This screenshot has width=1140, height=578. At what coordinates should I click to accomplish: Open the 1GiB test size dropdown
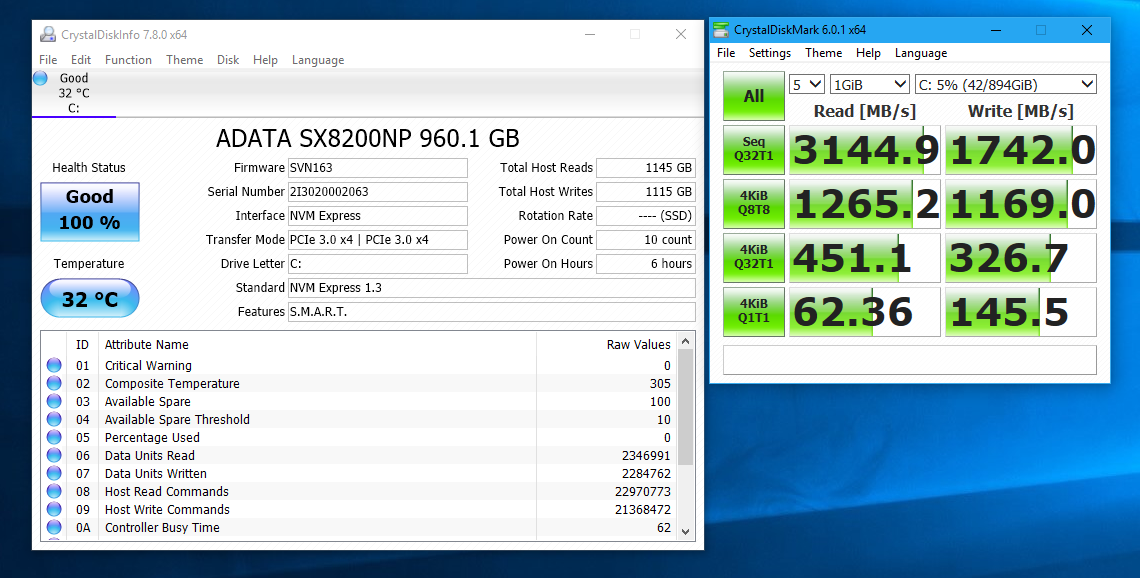[x=870, y=84]
